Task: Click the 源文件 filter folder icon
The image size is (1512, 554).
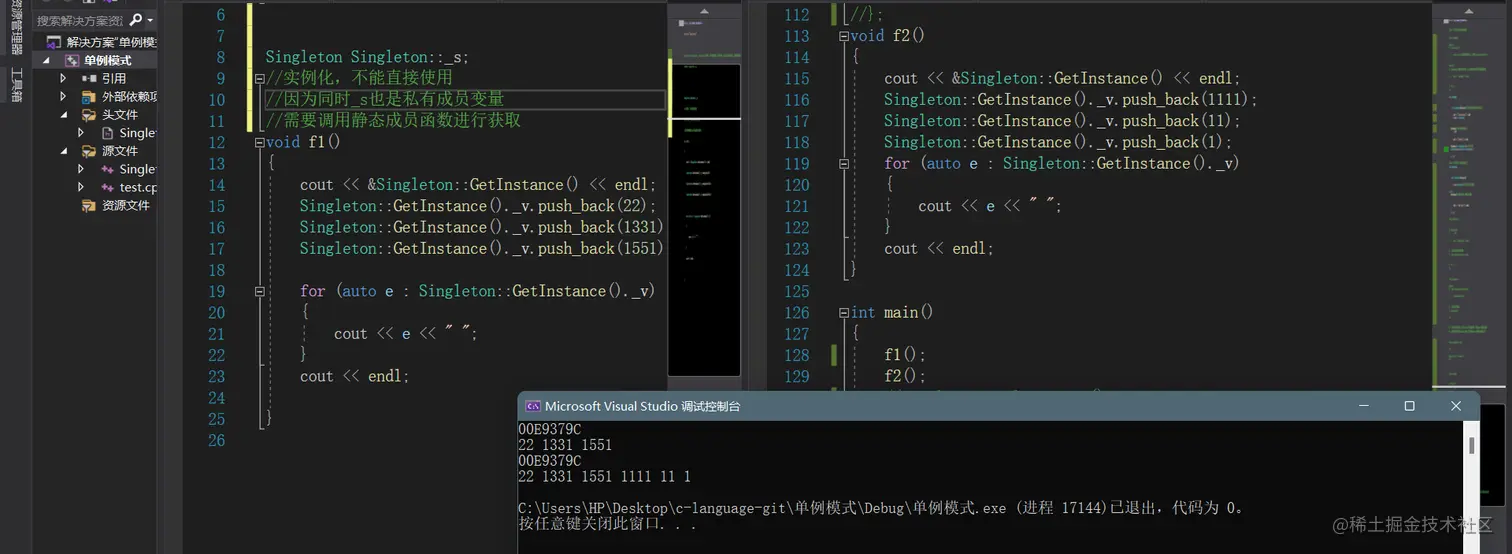Action: 89,151
